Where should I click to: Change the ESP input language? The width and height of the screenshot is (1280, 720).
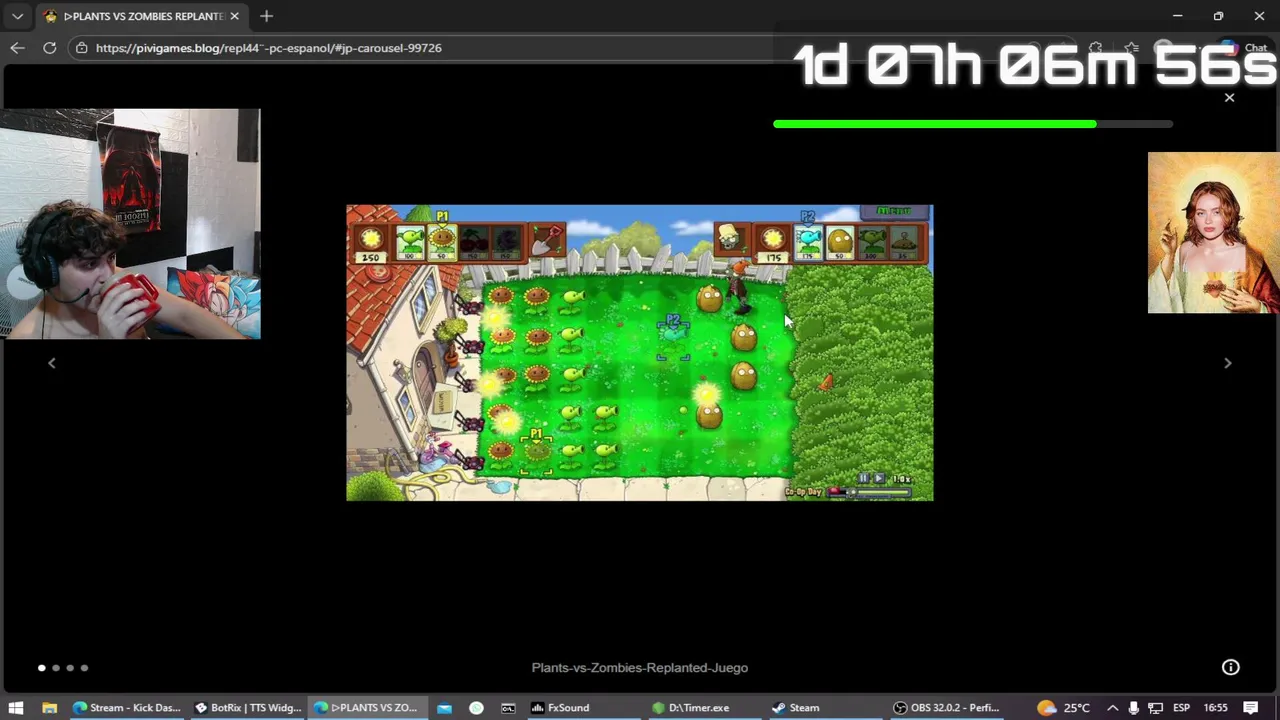(x=1181, y=707)
